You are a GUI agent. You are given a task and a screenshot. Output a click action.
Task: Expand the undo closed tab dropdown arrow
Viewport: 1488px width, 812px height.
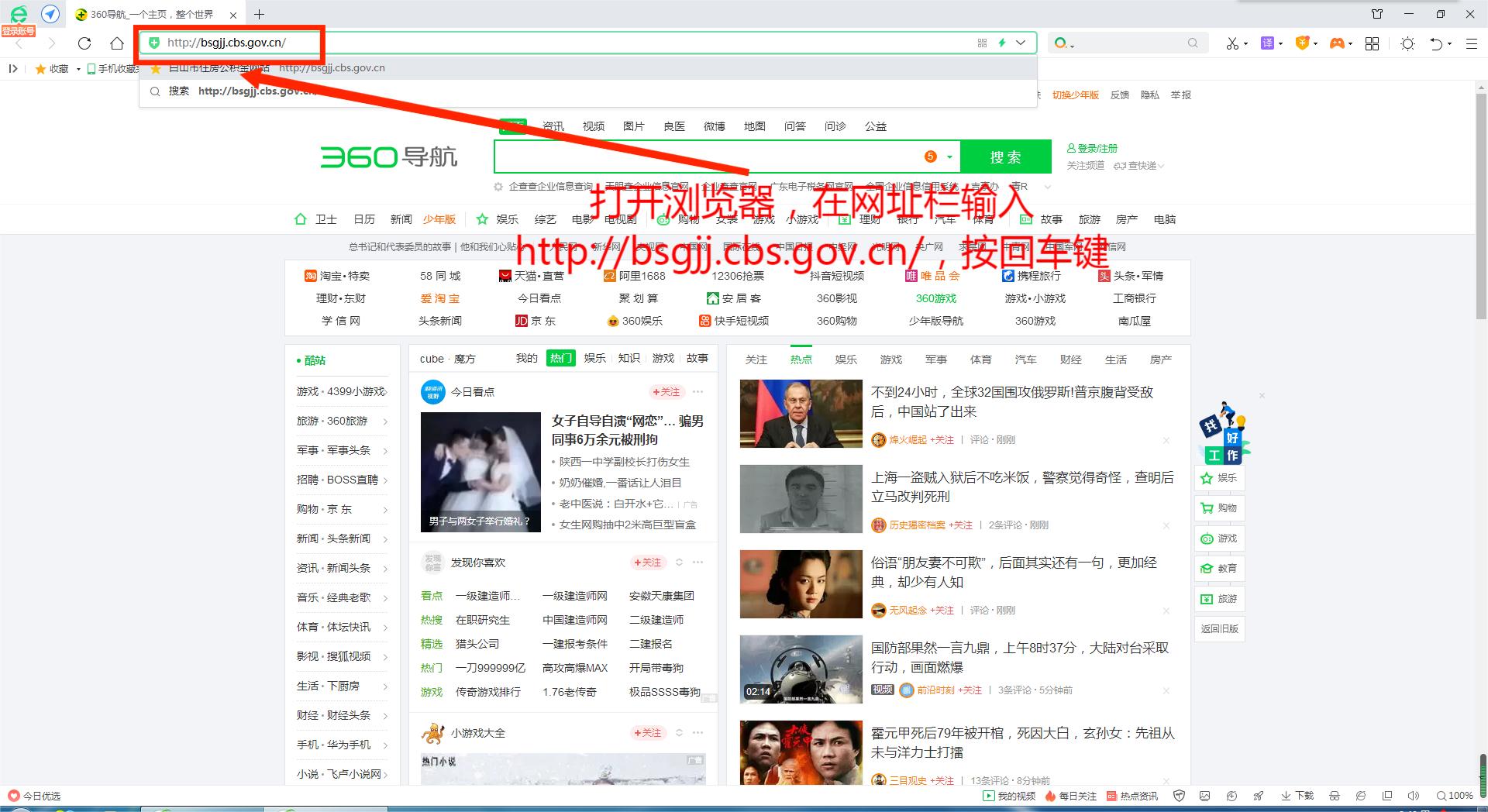(1449, 44)
